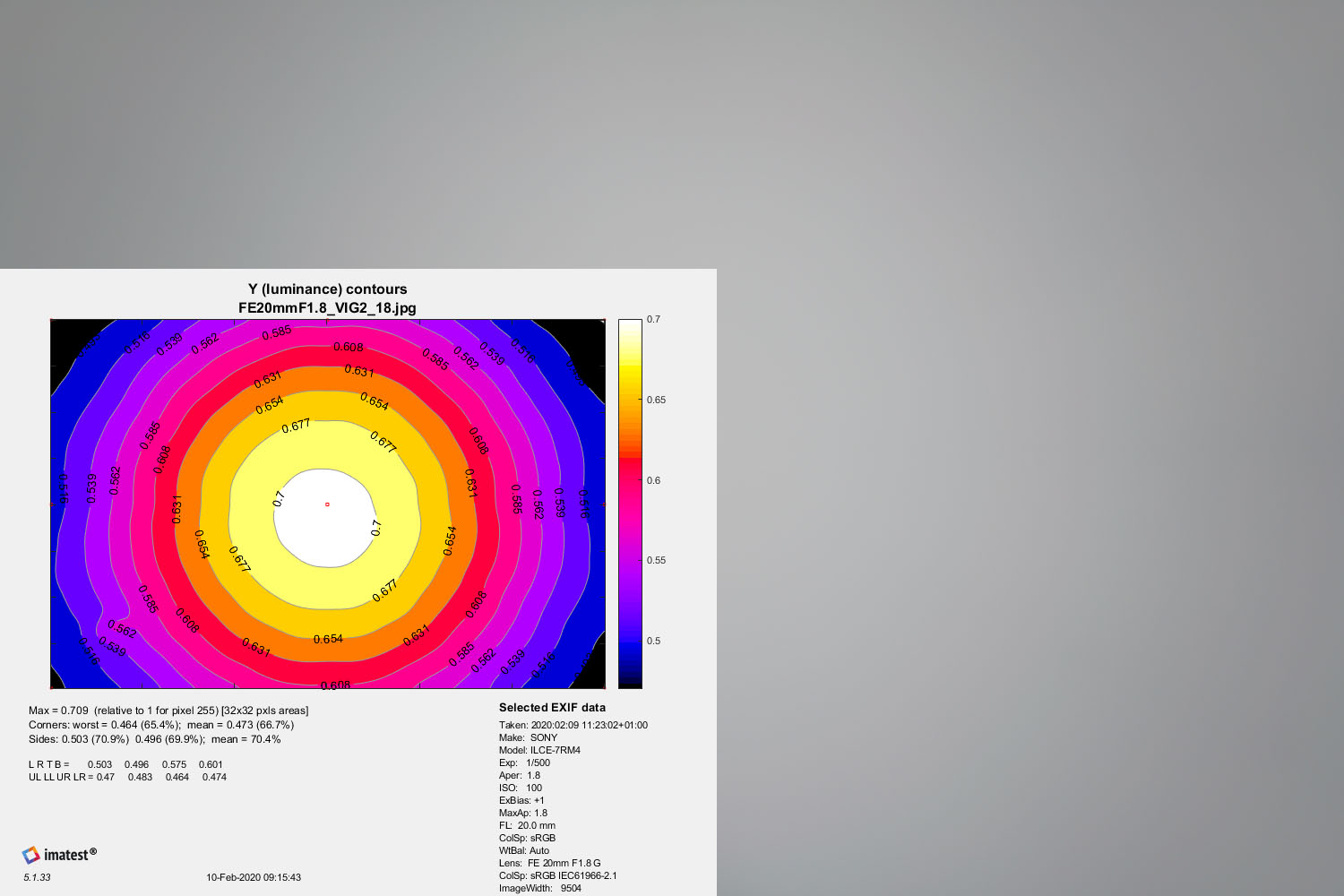Click the "Lens: FE 20mm F1.8 G" entry
The image size is (1344, 896).
coord(549,863)
